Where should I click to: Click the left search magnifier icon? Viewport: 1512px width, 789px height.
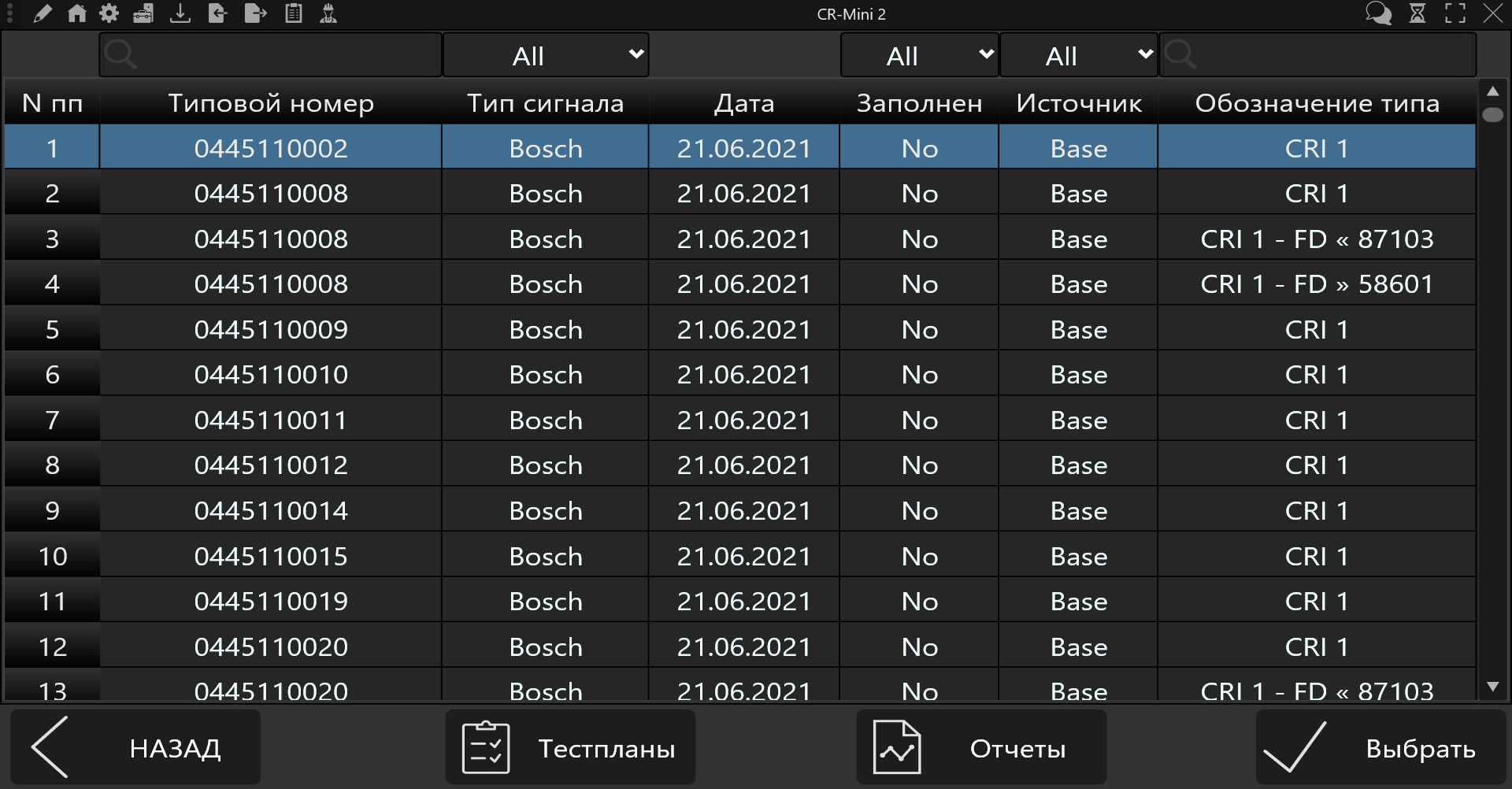click(x=120, y=54)
